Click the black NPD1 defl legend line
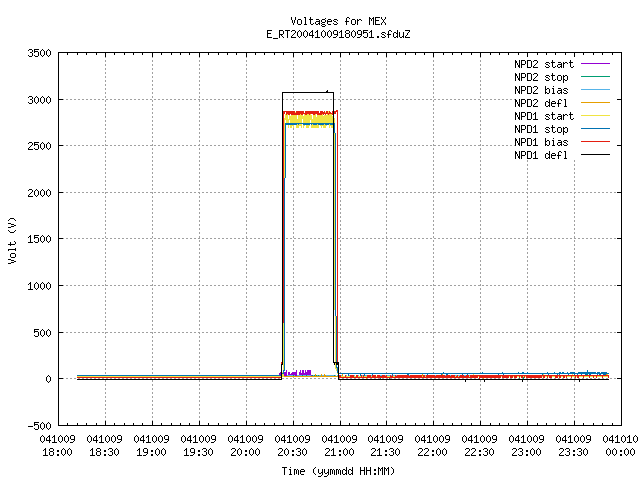Image resolution: width=640 pixels, height=480 pixels. tap(595, 155)
